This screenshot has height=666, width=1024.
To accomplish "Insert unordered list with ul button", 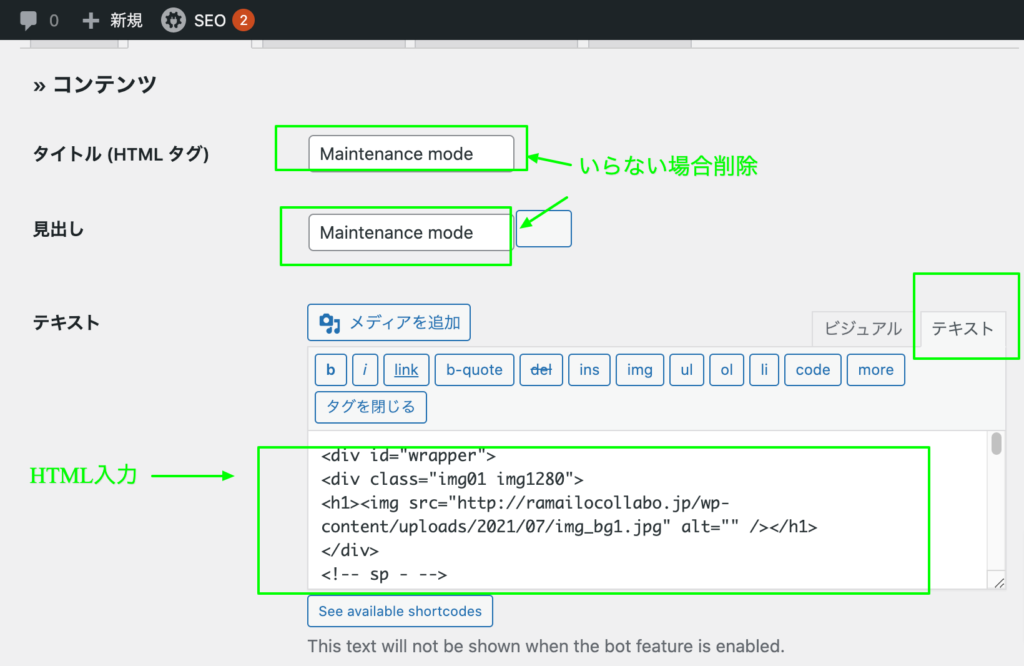I will tap(686, 370).
